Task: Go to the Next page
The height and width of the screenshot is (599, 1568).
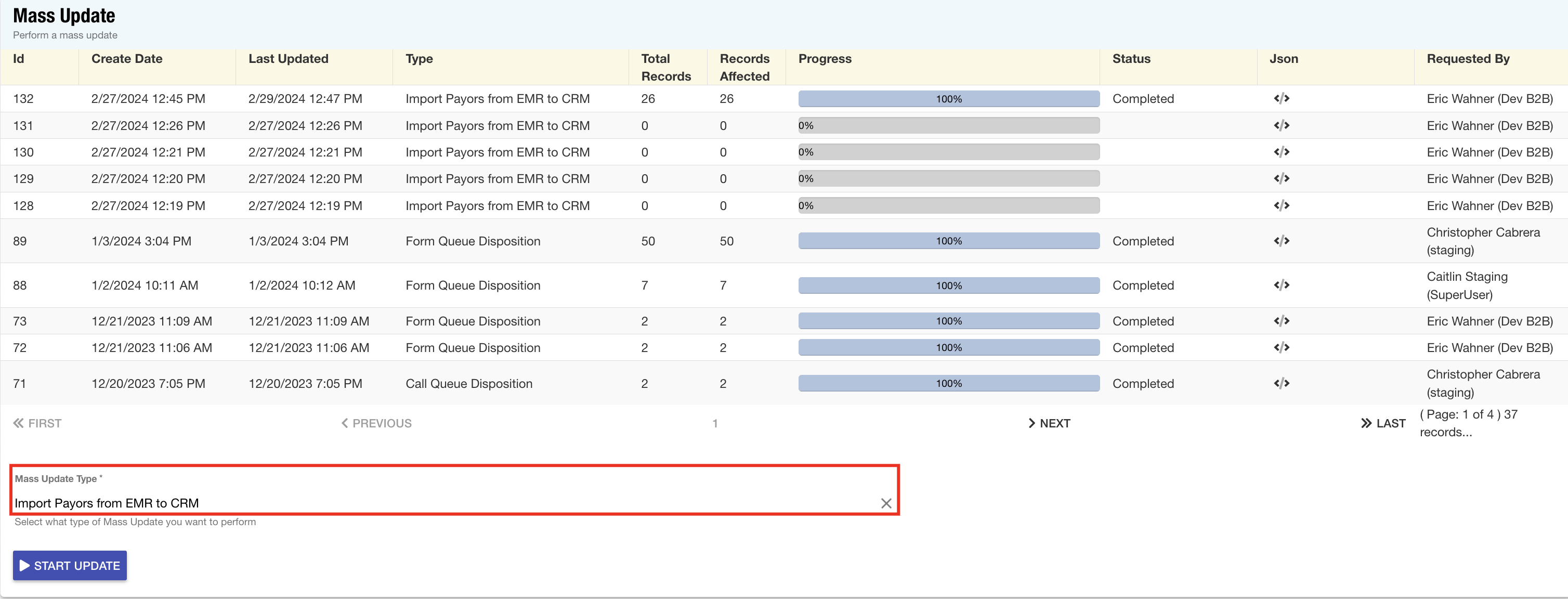Action: 1049,423
